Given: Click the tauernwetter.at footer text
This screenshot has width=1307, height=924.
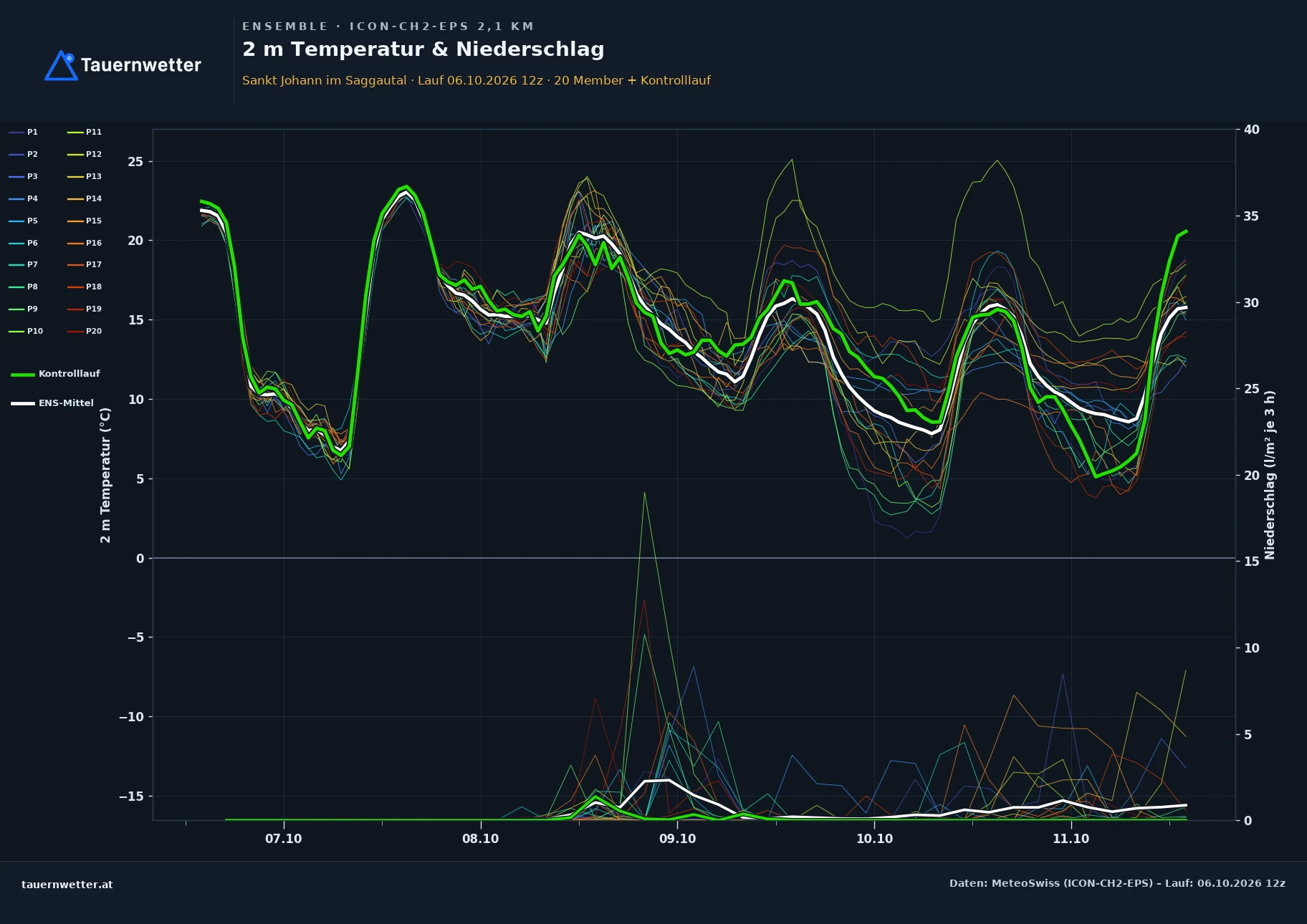Looking at the screenshot, I should [x=67, y=884].
